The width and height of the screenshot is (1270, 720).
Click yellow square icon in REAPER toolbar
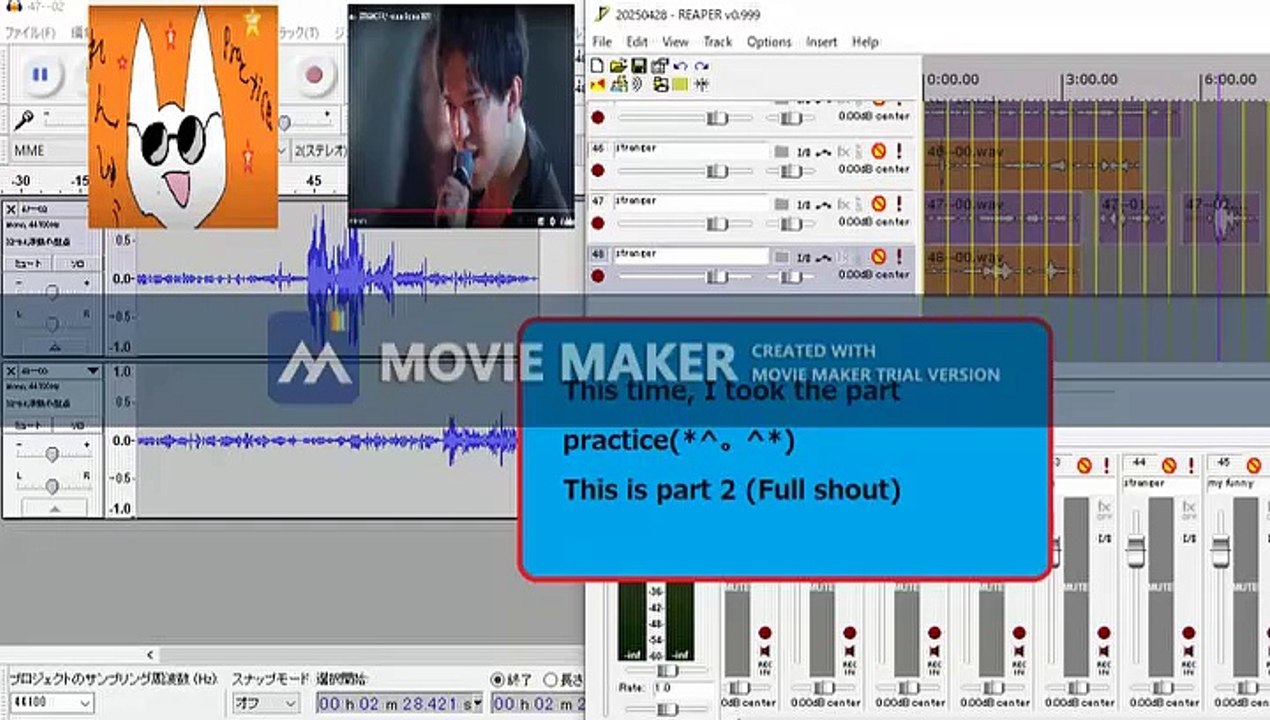tap(680, 85)
